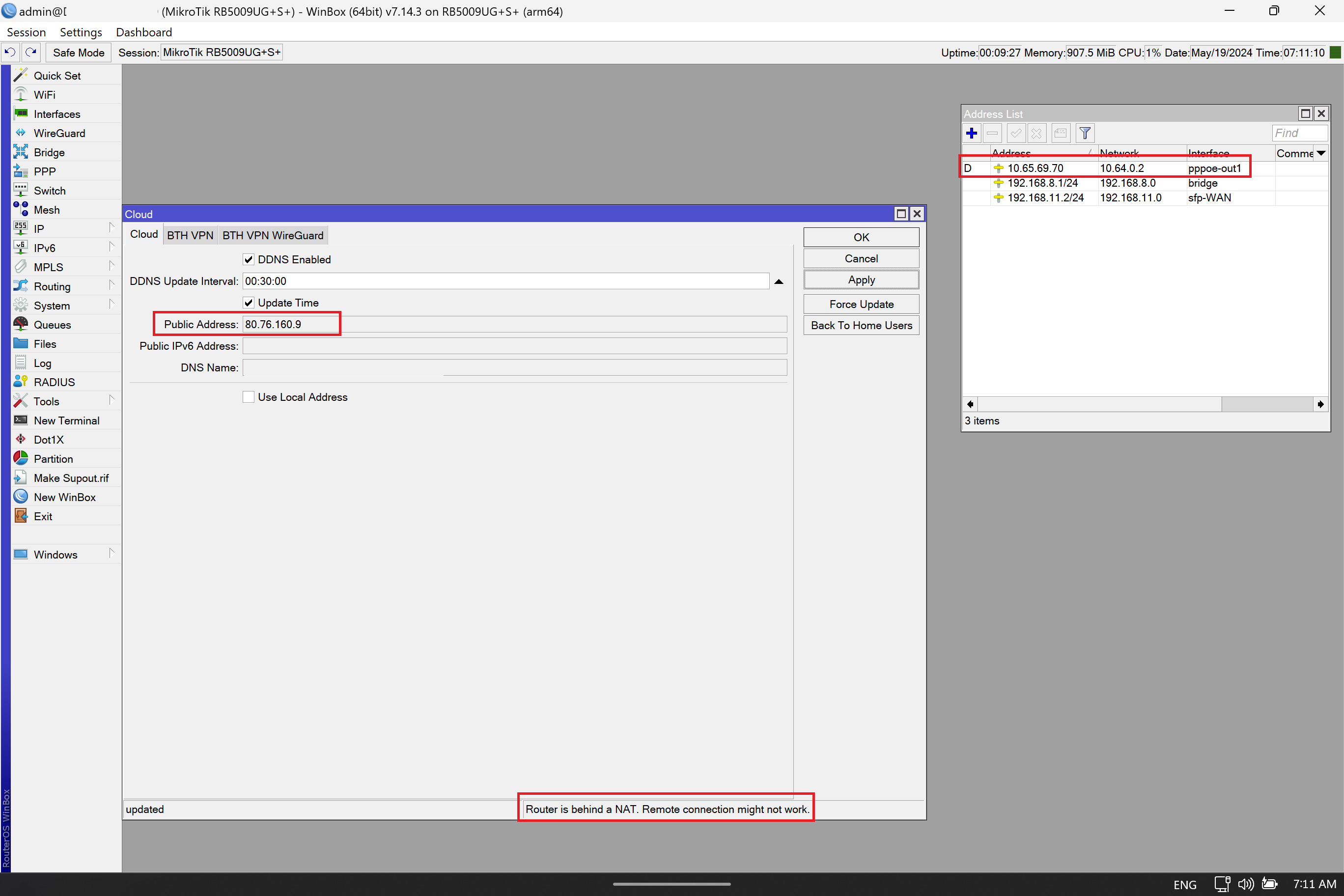Enable Use Local Address
Viewport: 1344px width, 896px height.
[x=249, y=396]
